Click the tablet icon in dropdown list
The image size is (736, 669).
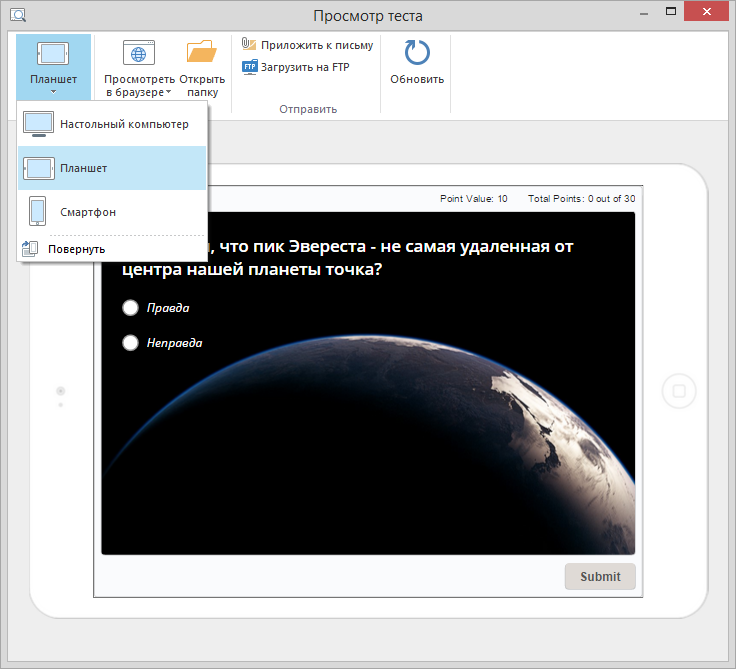click(38, 168)
